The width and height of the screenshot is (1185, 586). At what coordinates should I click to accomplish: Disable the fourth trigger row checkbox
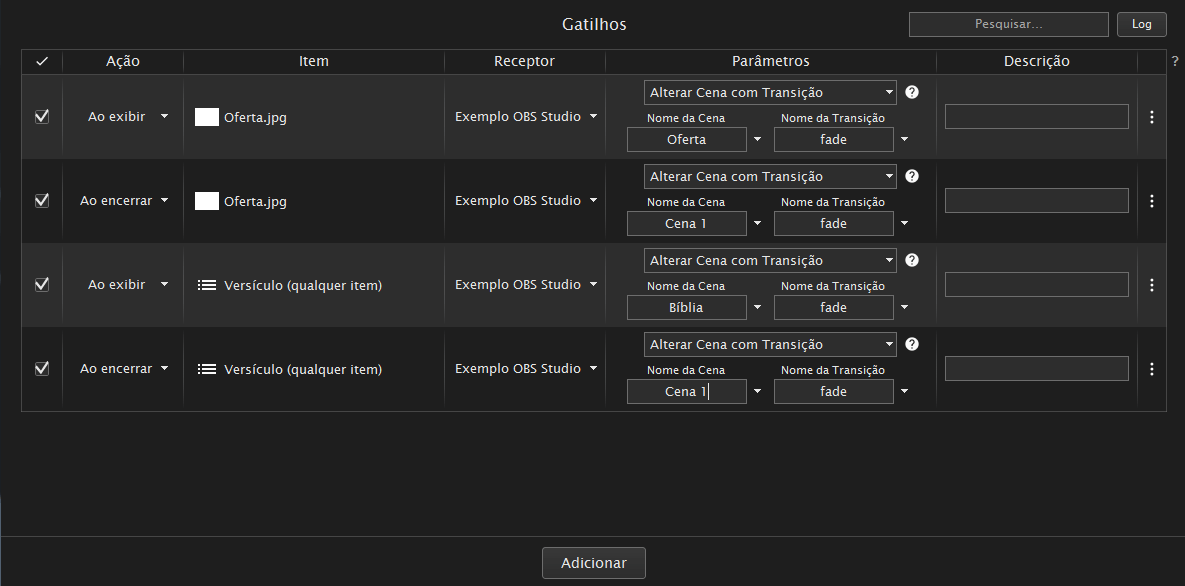pyautogui.click(x=42, y=368)
